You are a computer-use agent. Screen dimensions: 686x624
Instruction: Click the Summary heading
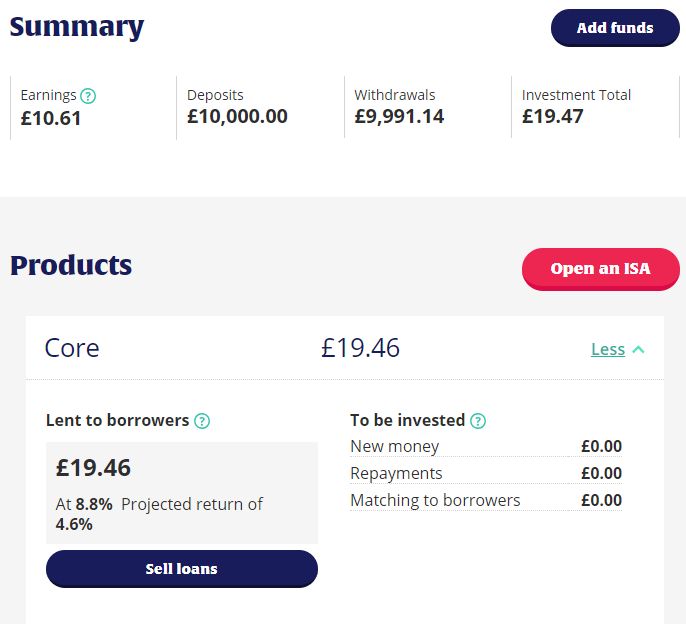pyautogui.click(x=77, y=27)
